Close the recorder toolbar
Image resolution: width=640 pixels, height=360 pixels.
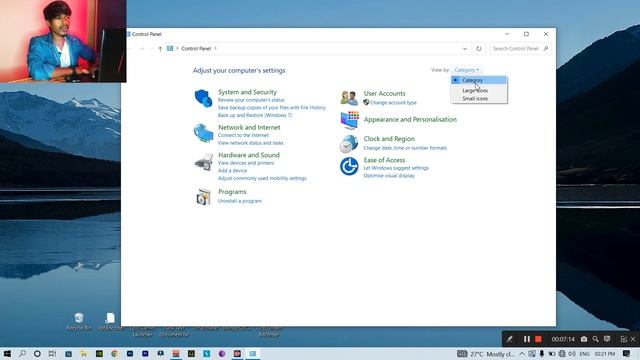click(x=633, y=339)
